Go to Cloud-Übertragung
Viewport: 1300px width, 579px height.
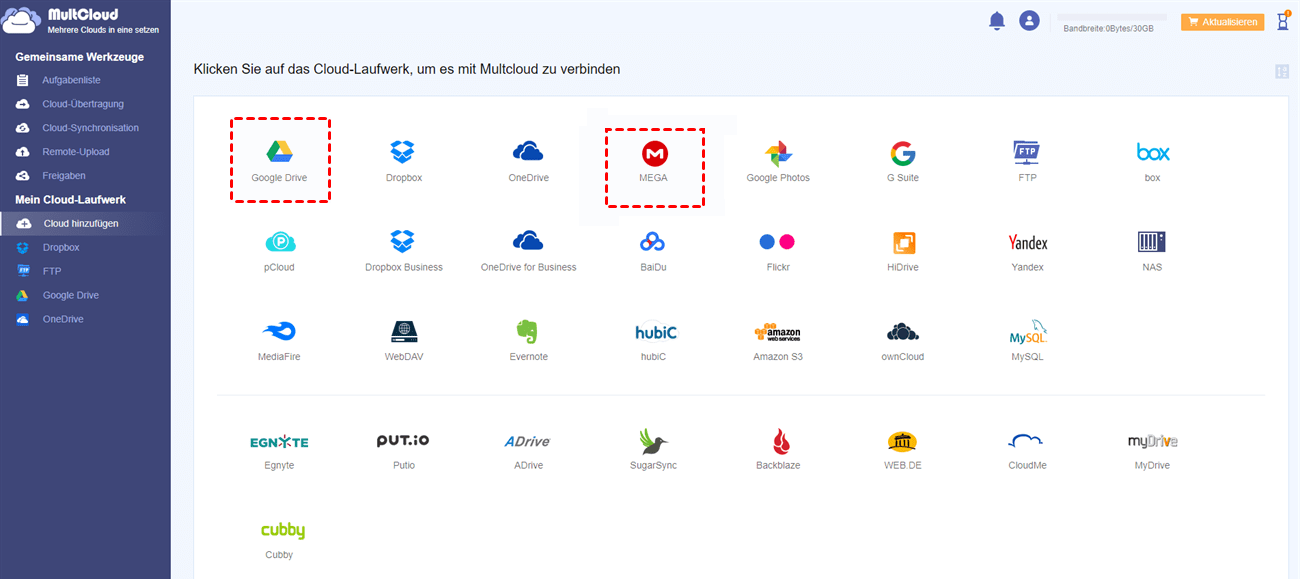click(x=83, y=104)
